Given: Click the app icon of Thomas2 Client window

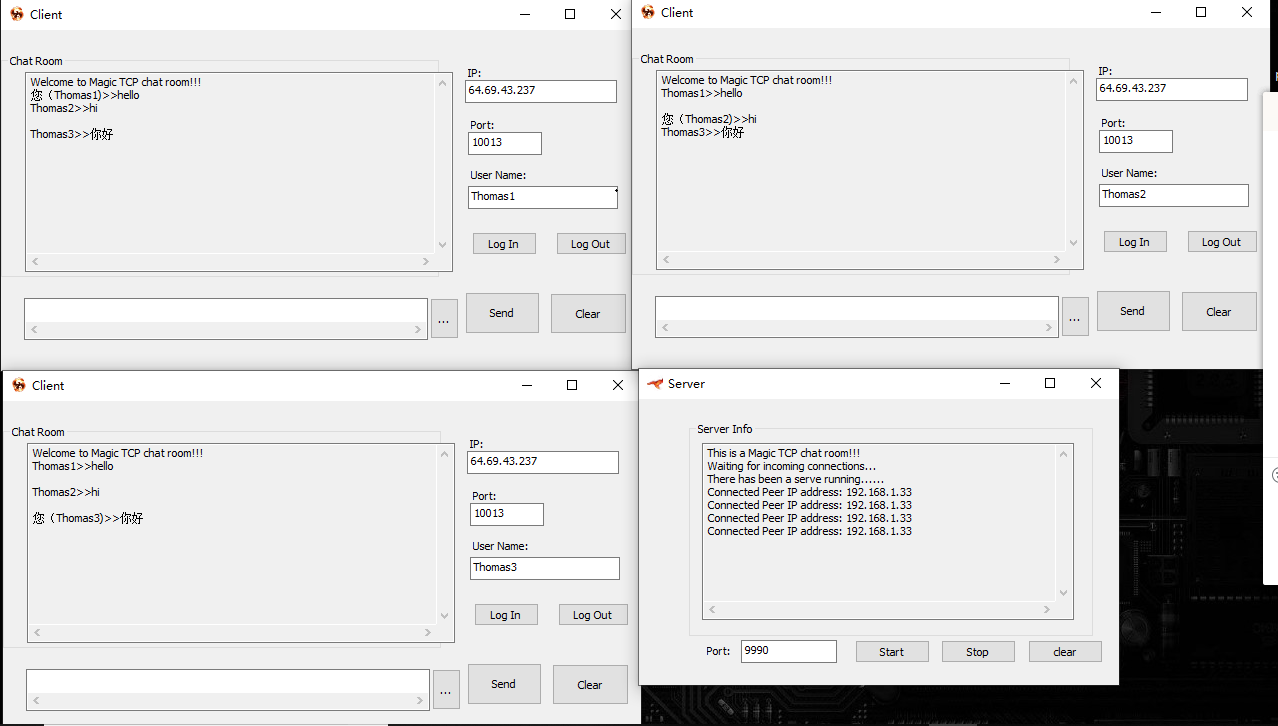Looking at the screenshot, I should (x=648, y=12).
